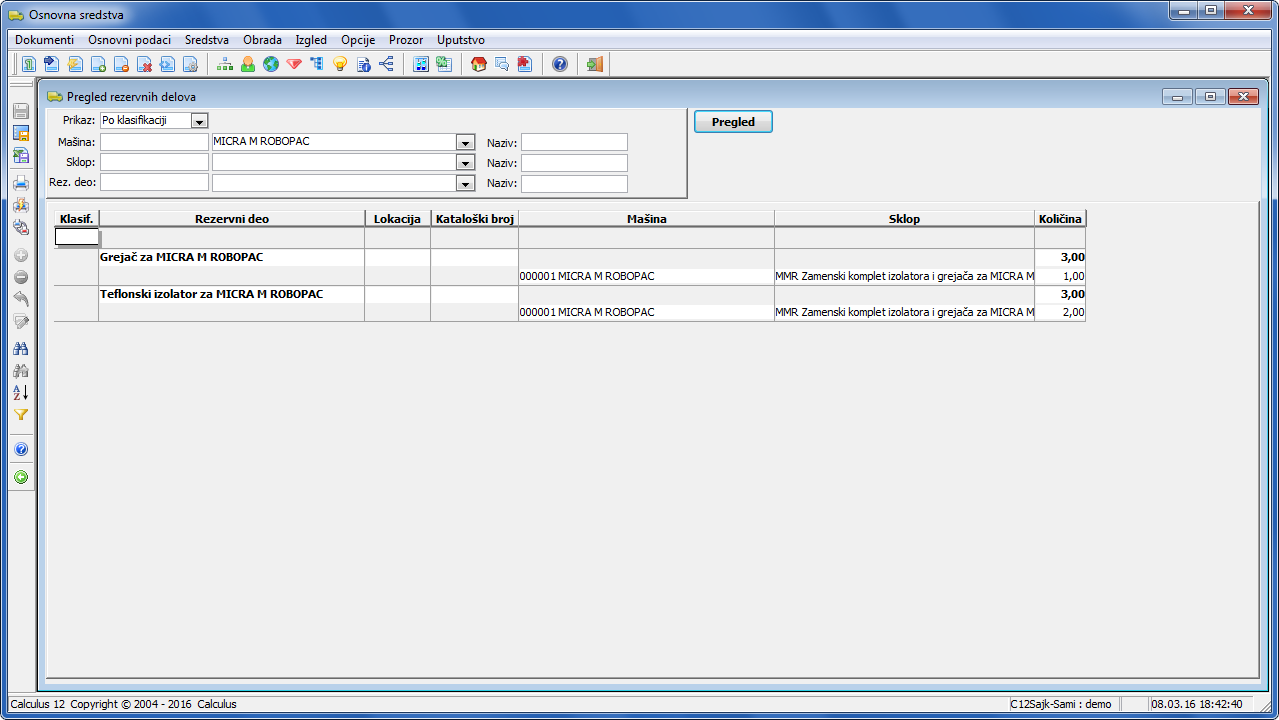Click the red gem icon in toolbar
Image resolution: width=1279 pixels, height=720 pixels.
tap(294, 64)
